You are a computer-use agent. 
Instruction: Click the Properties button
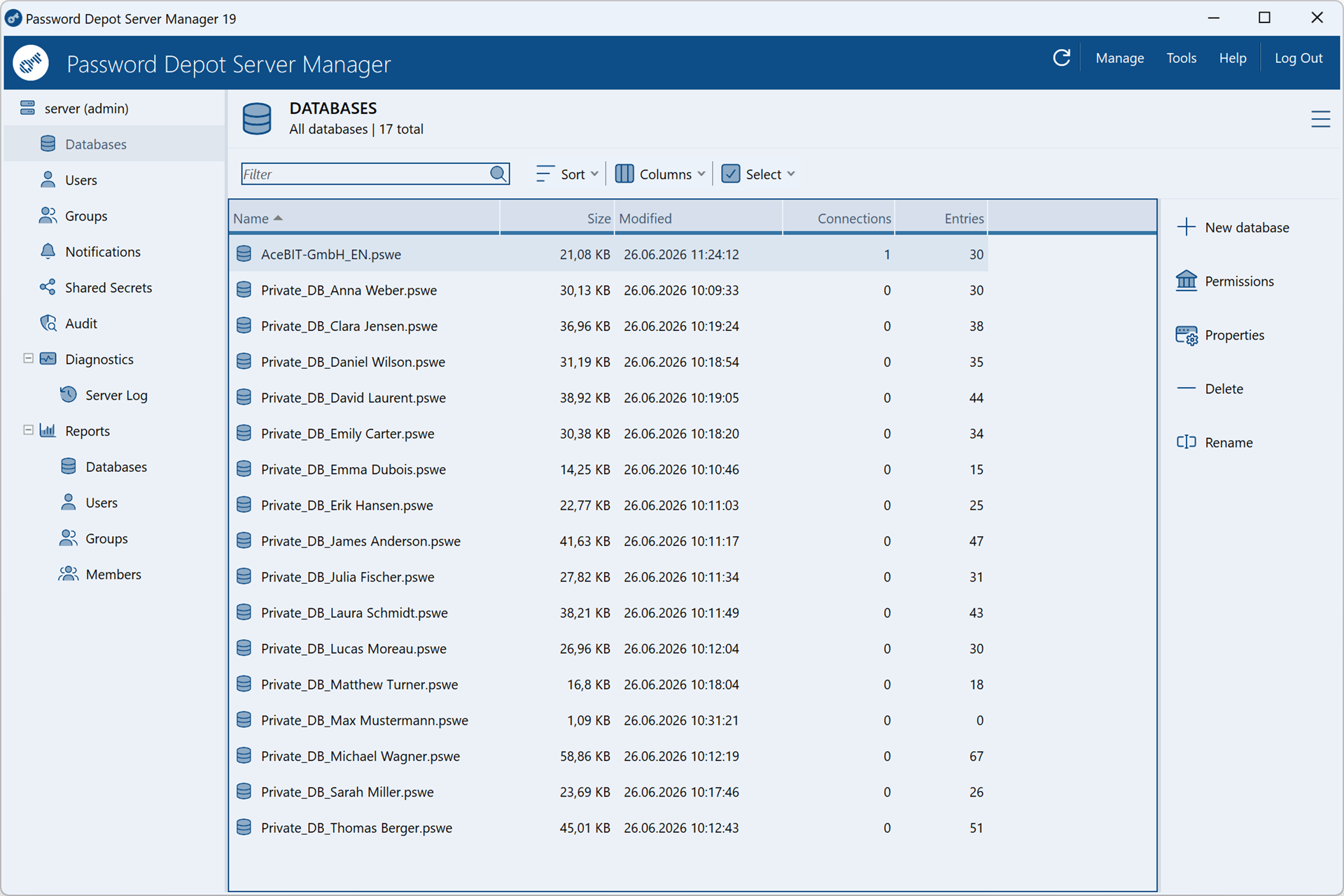[1221, 335]
